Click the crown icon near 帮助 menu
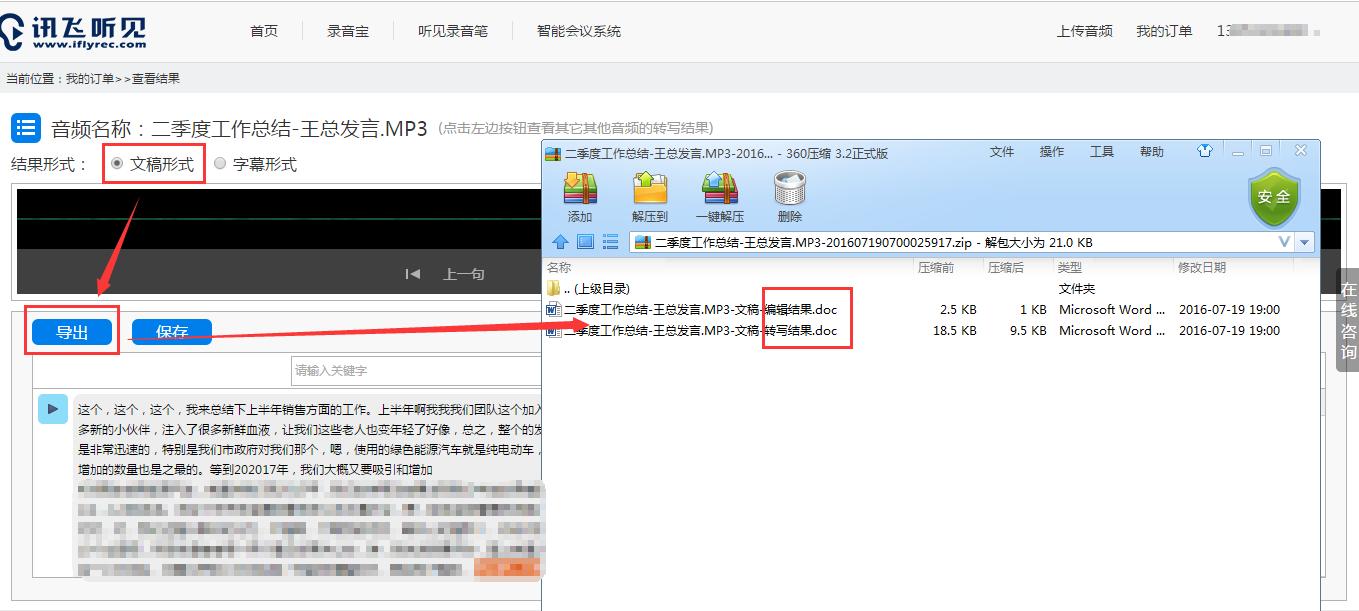Screen dimensions: 1359x611 (1205, 150)
